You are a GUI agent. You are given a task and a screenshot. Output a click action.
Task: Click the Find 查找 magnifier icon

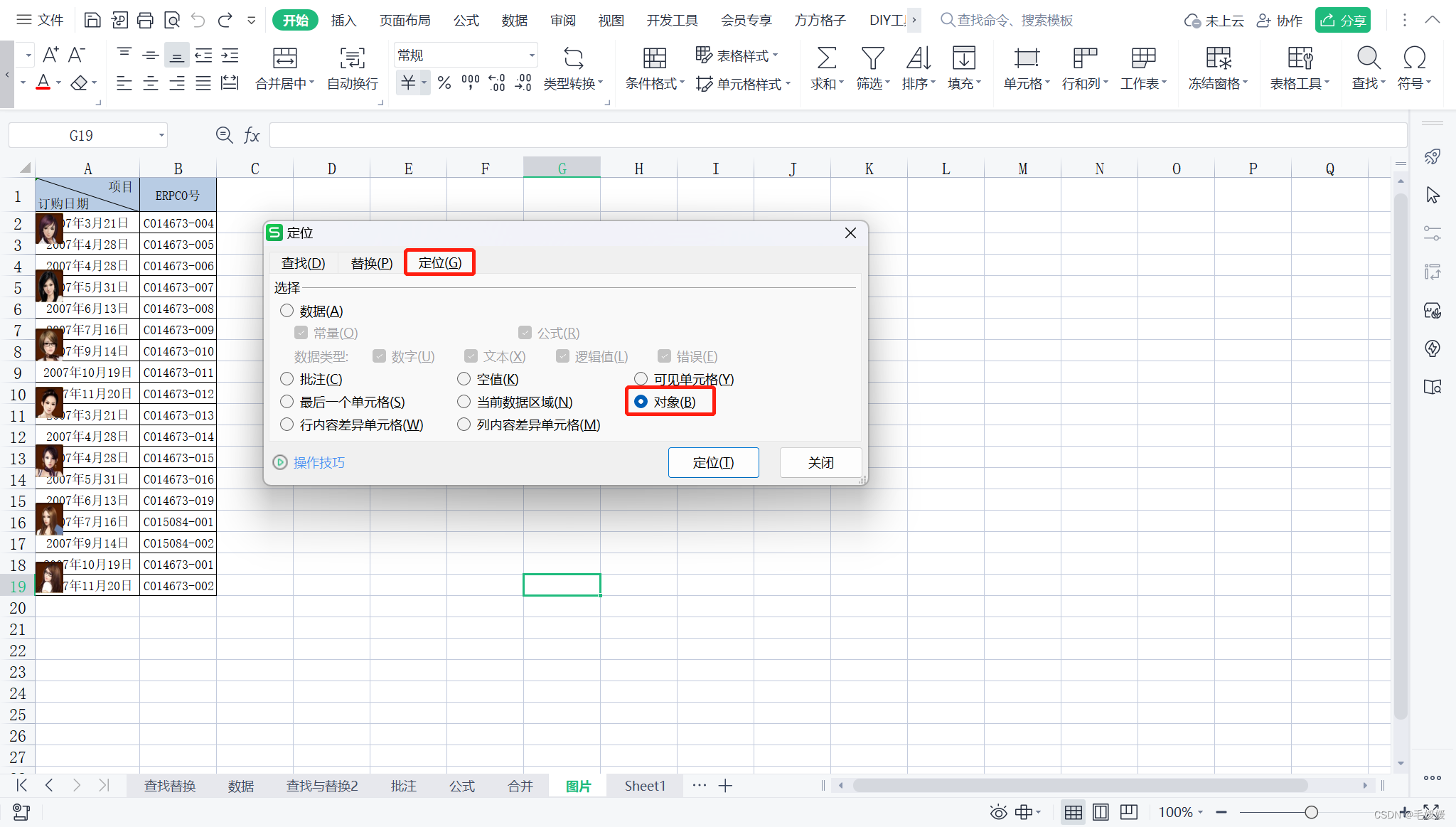pos(1368,58)
